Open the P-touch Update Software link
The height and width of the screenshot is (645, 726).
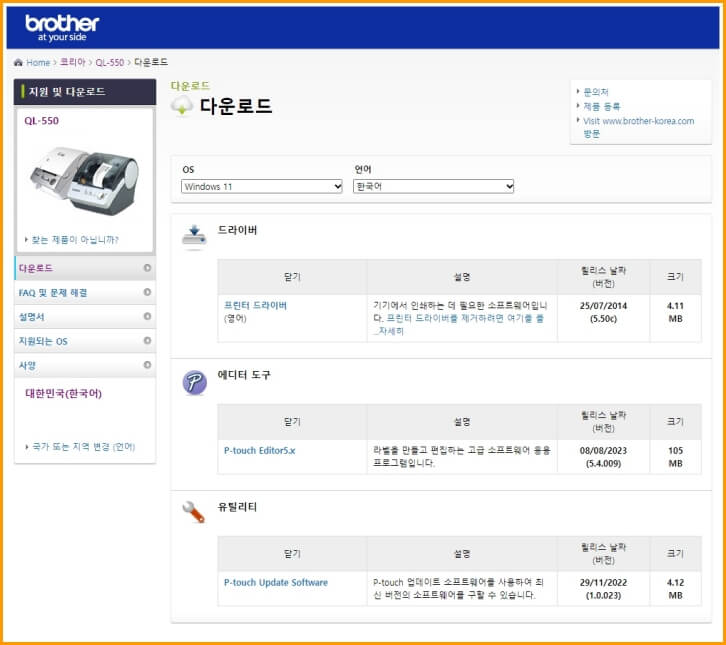(x=275, y=582)
